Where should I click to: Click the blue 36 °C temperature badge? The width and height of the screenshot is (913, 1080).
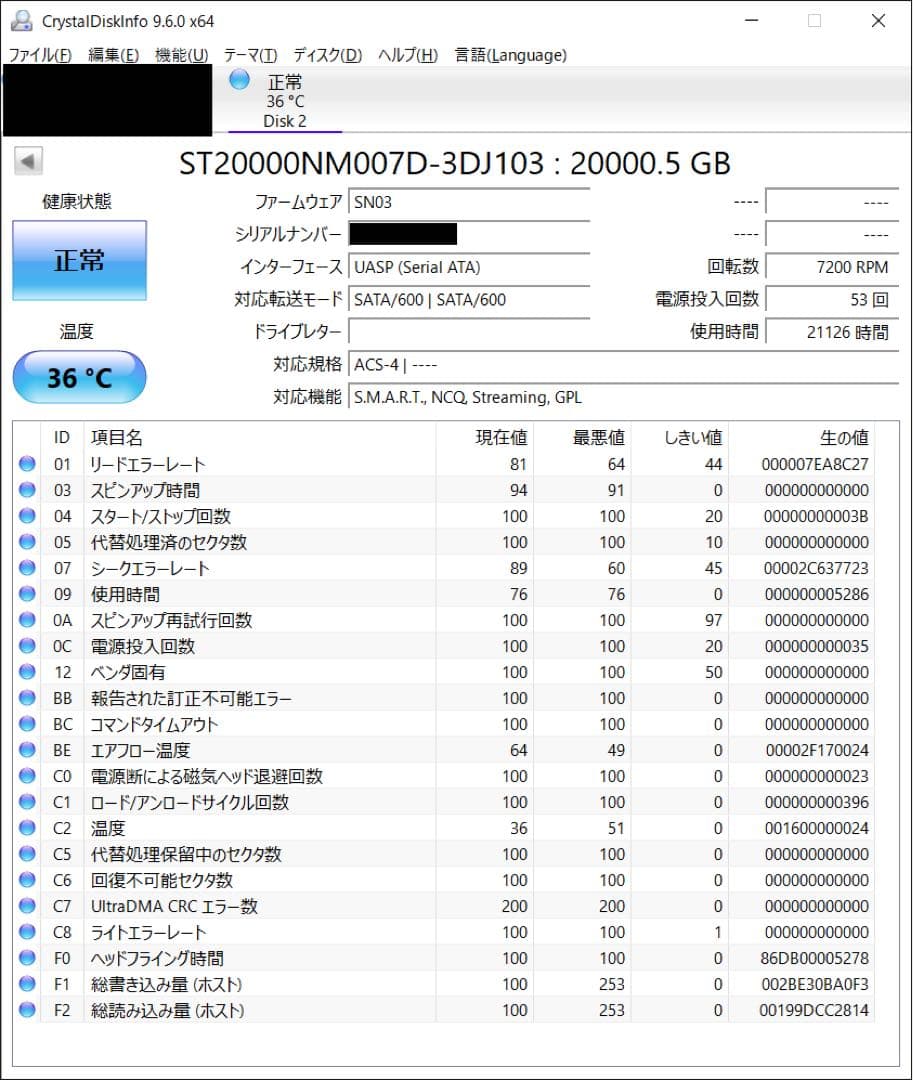coord(78,378)
